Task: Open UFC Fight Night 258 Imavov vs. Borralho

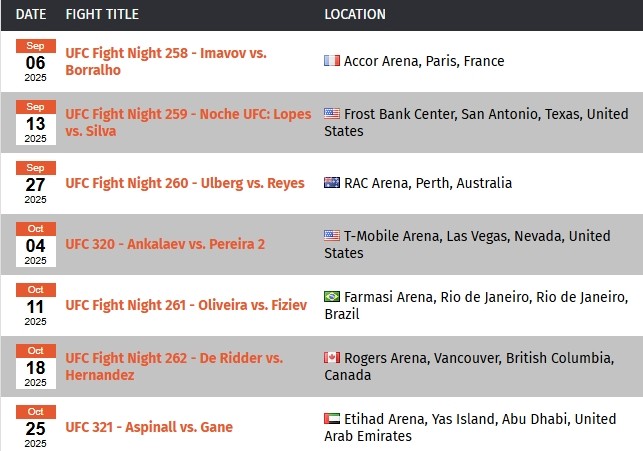Action: pos(166,62)
